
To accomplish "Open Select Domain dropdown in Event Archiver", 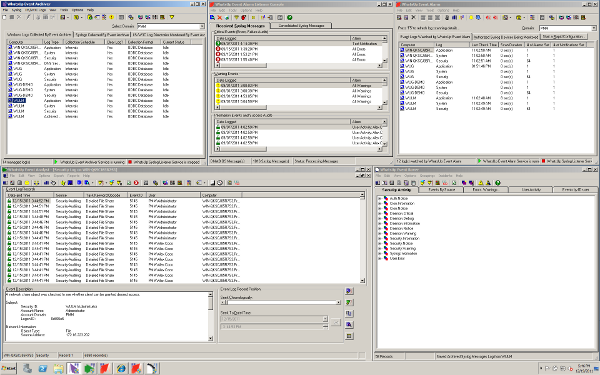I will point(202,26).
